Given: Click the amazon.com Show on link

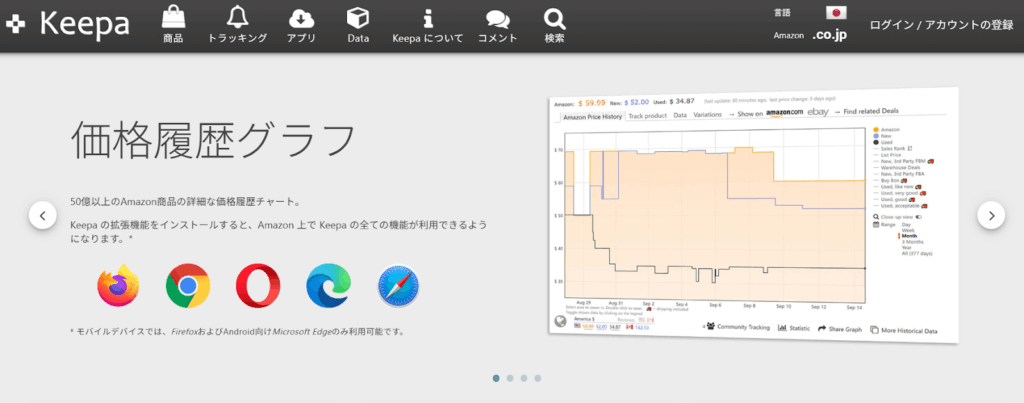Looking at the screenshot, I should point(784,113).
